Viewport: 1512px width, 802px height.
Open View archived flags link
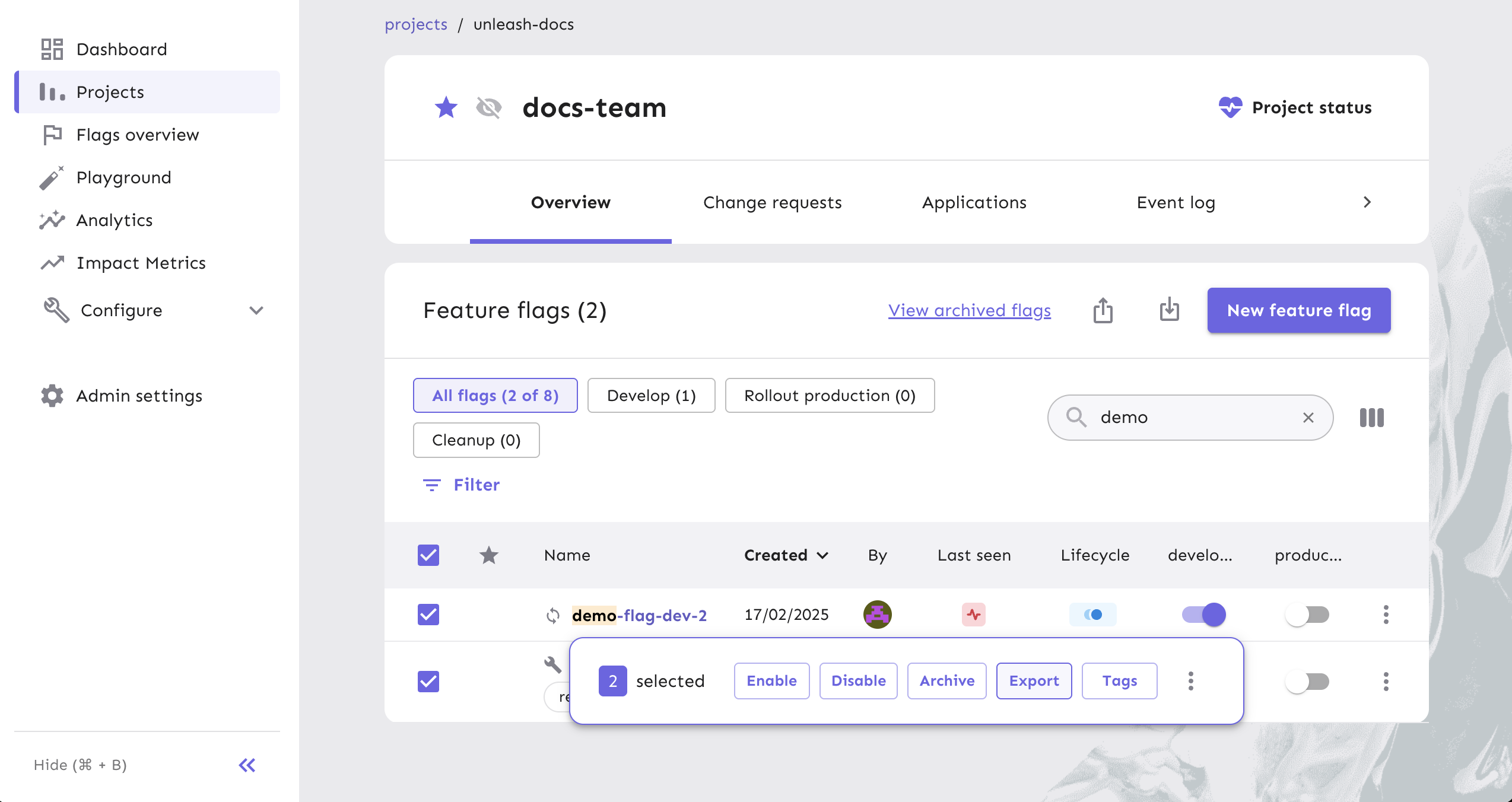coord(969,310)
